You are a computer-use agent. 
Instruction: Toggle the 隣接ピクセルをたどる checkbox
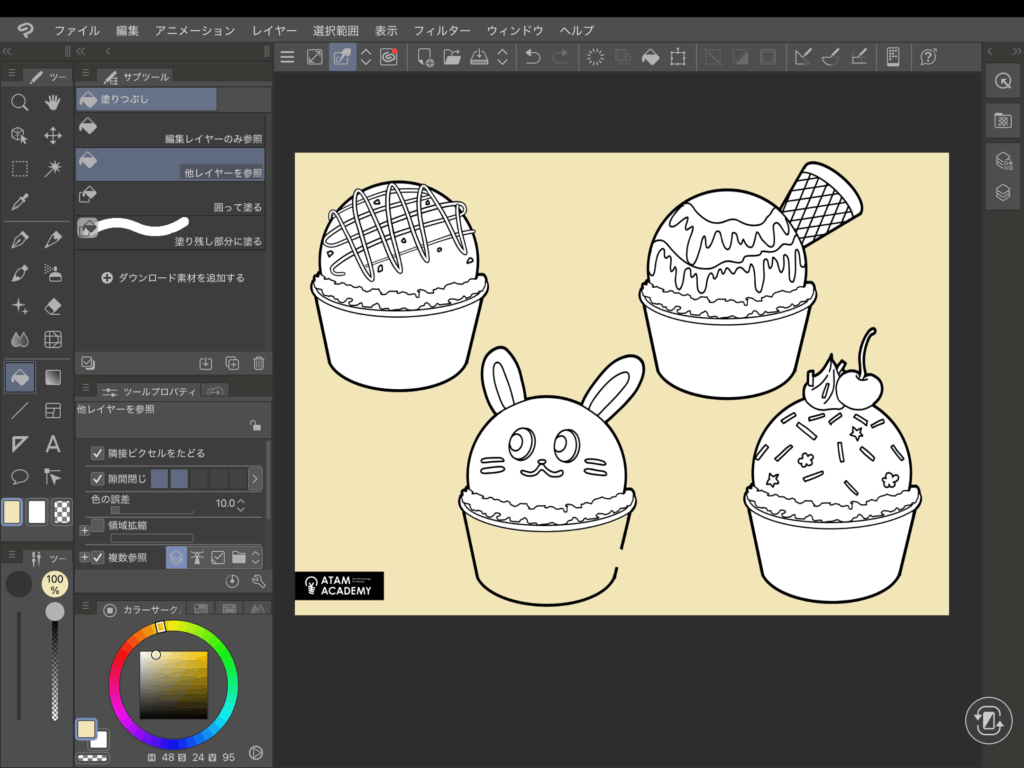(98, 453)
